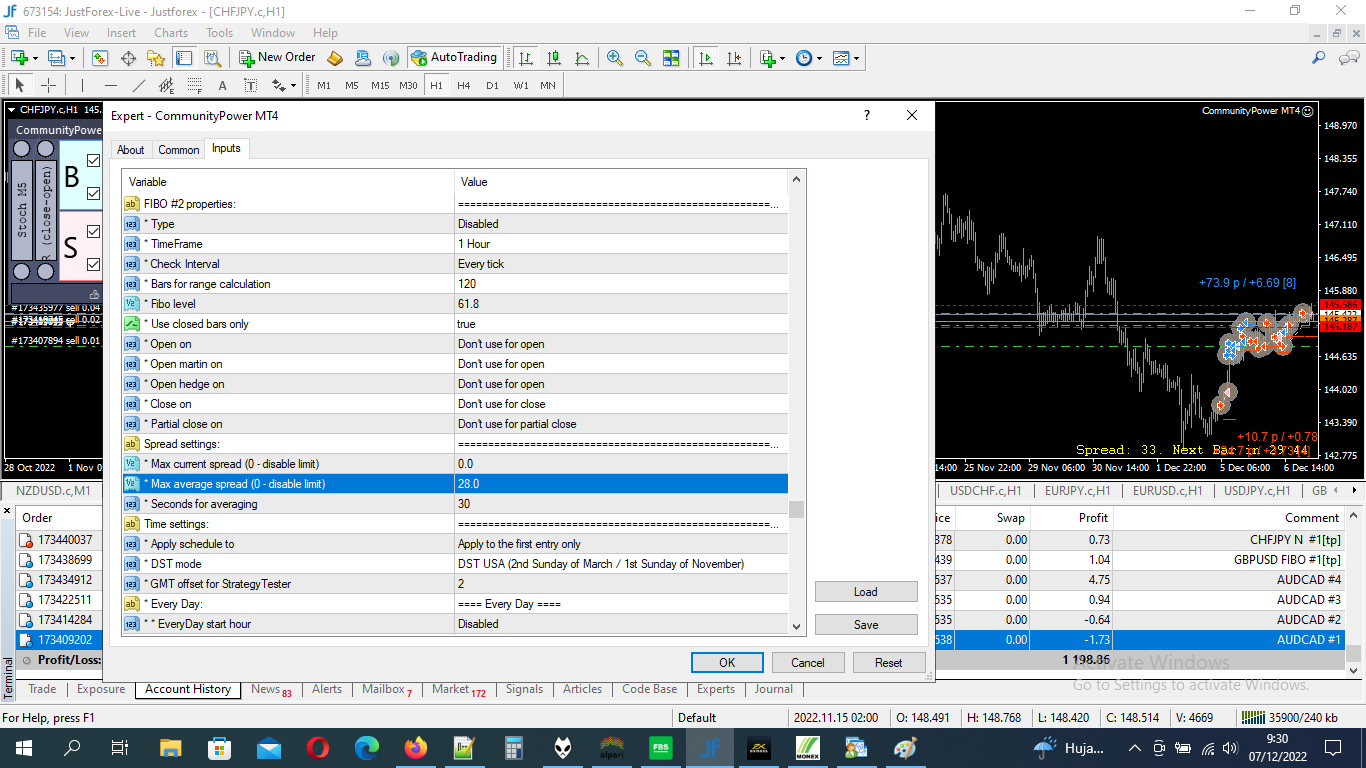The image size is (1366, 768).
Task: Toggle the upper checkbox beside S panel
Action: coord(94,231)
